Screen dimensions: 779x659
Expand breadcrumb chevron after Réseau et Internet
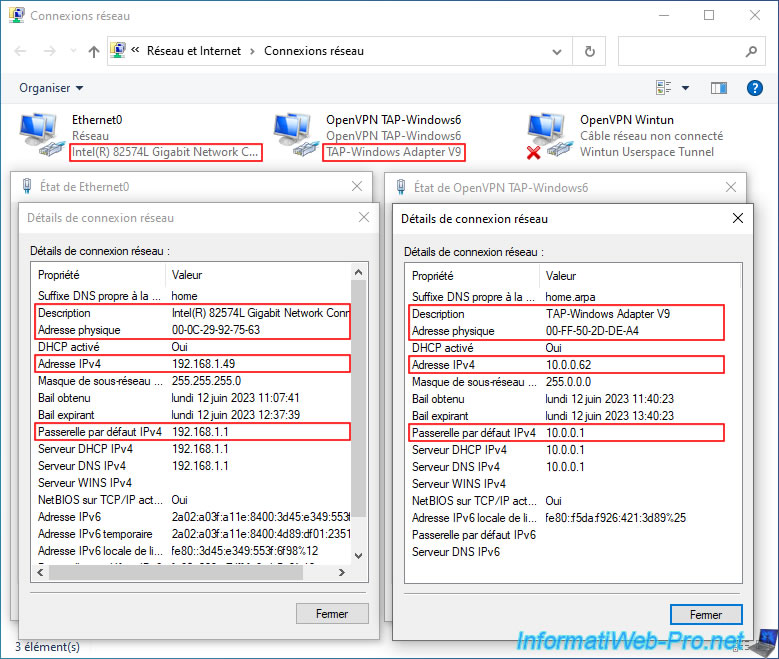pos(252,51)
